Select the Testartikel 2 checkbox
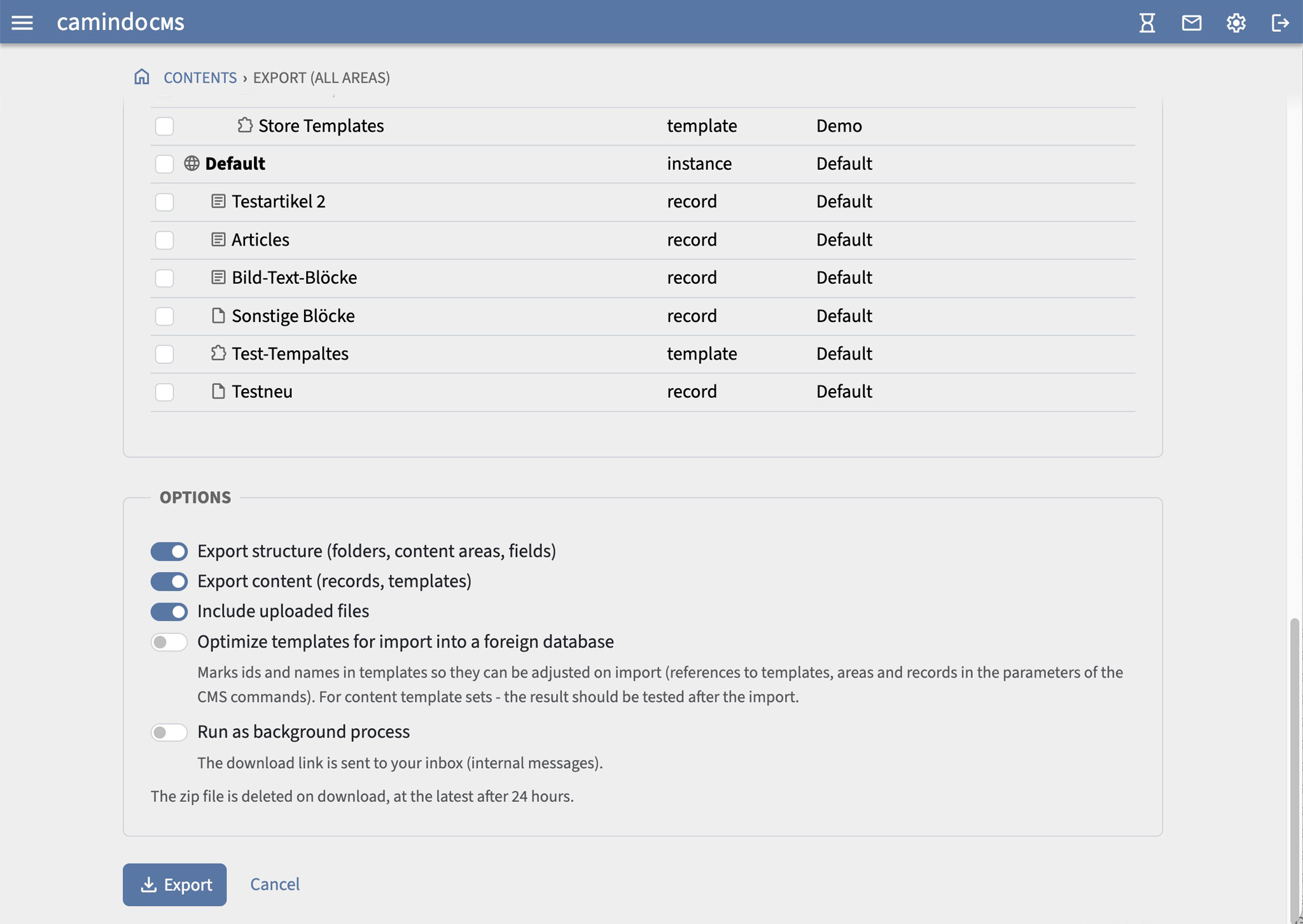The width and height of the screenshot is (1303, 924). [x=165, y=202]
